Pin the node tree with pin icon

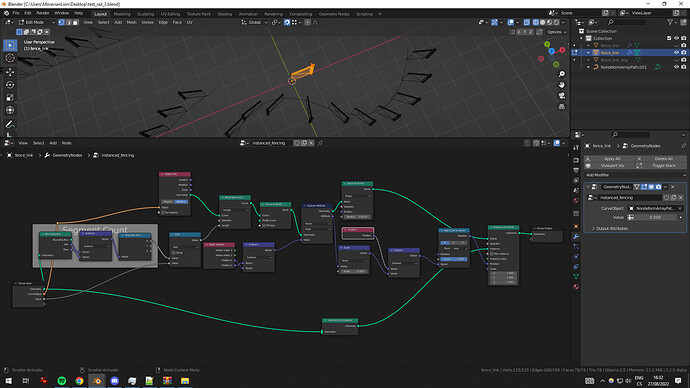pos(320,143)
